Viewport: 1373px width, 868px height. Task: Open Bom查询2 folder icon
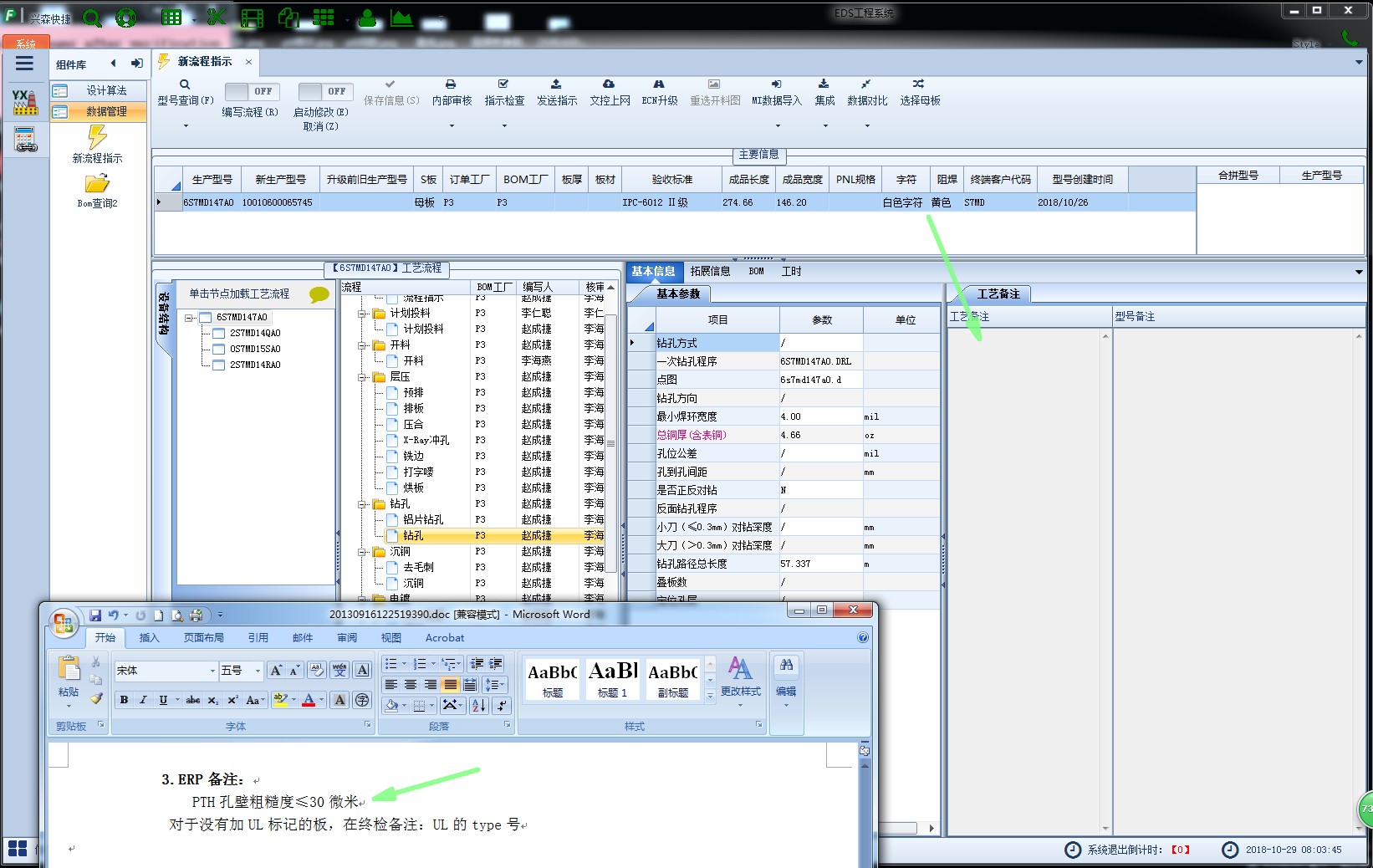97,183
